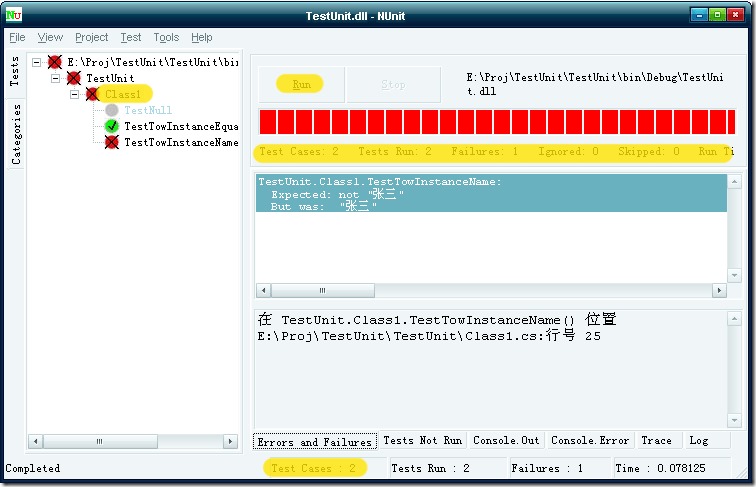Click error list vertical scroll down arrow
Viewport: 756px width, 487px height.
tap(734, 275)
